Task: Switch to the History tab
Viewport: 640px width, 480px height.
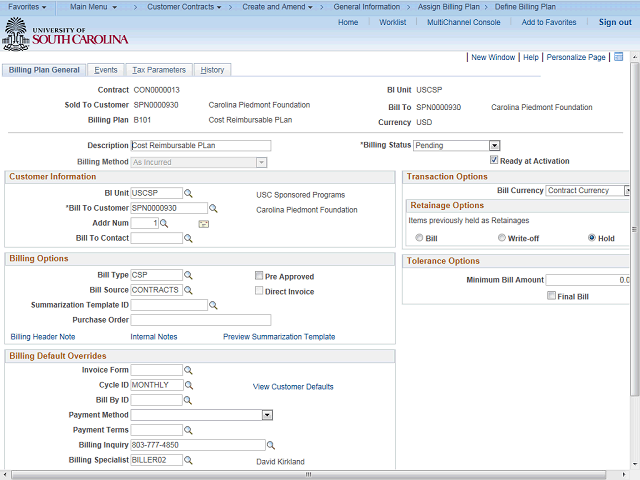Action: (212, 70)
